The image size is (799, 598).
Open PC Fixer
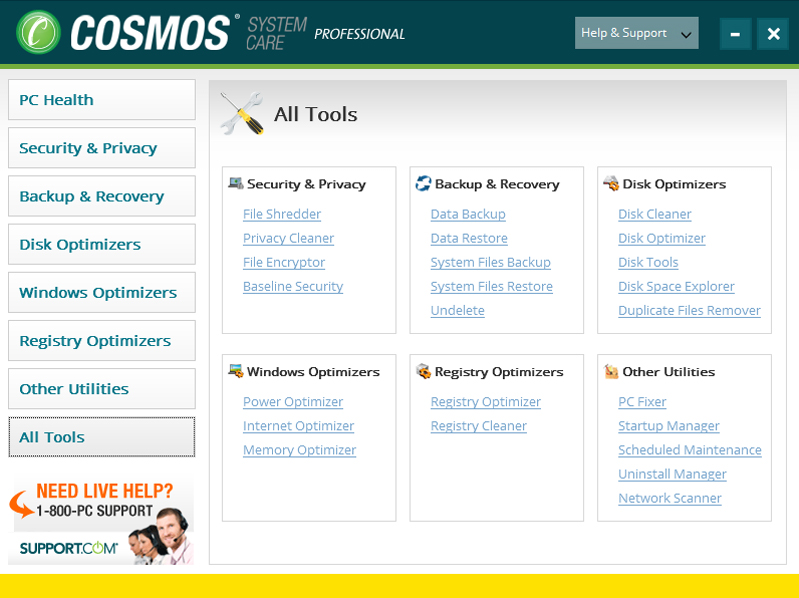[x=642, y=401]
